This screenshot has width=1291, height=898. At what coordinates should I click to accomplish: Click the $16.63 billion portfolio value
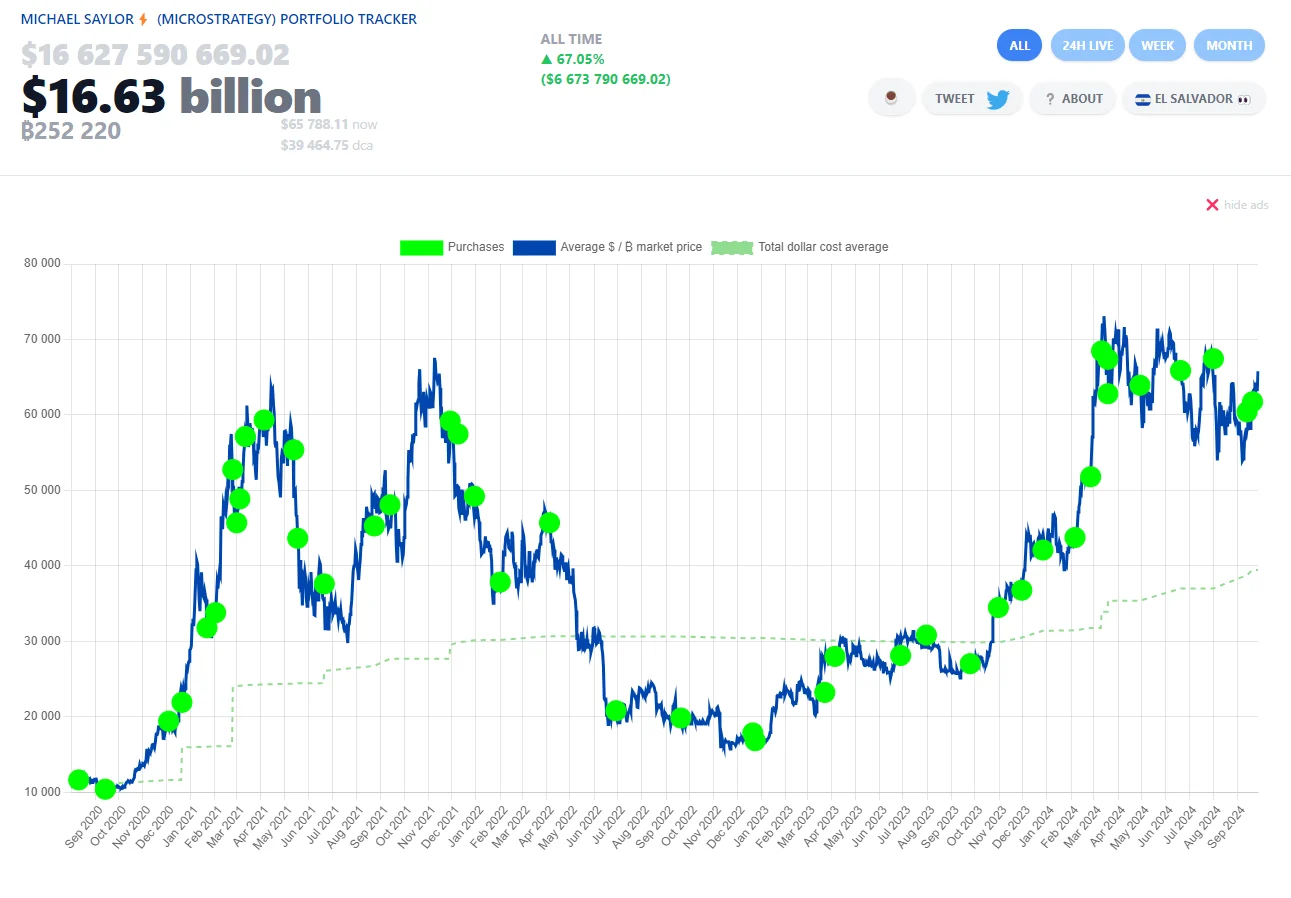pyautogui.click(x=171, y=97)
